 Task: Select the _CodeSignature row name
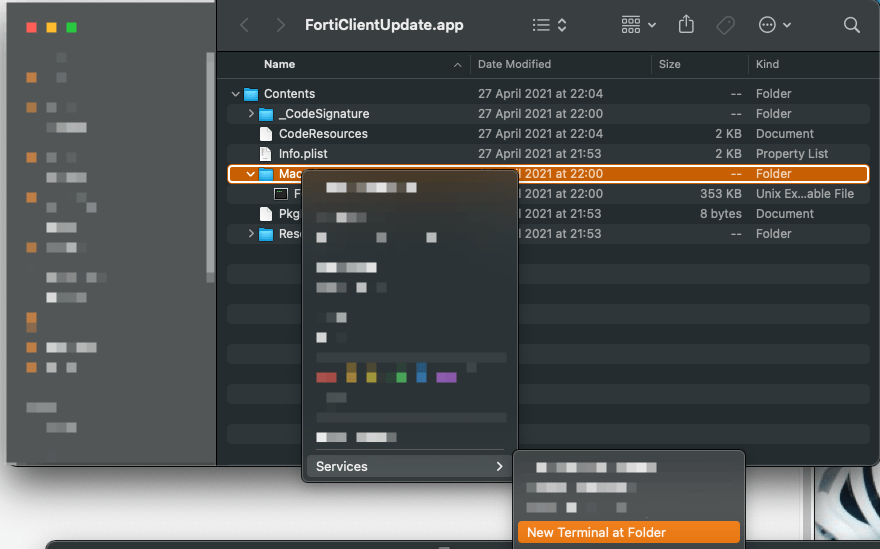tap(324, 114)
